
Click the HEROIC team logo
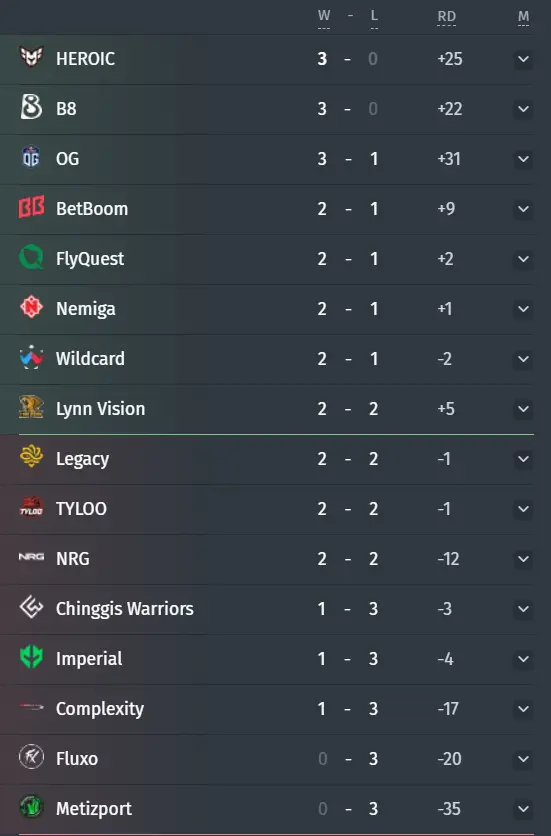pos(31,58)
